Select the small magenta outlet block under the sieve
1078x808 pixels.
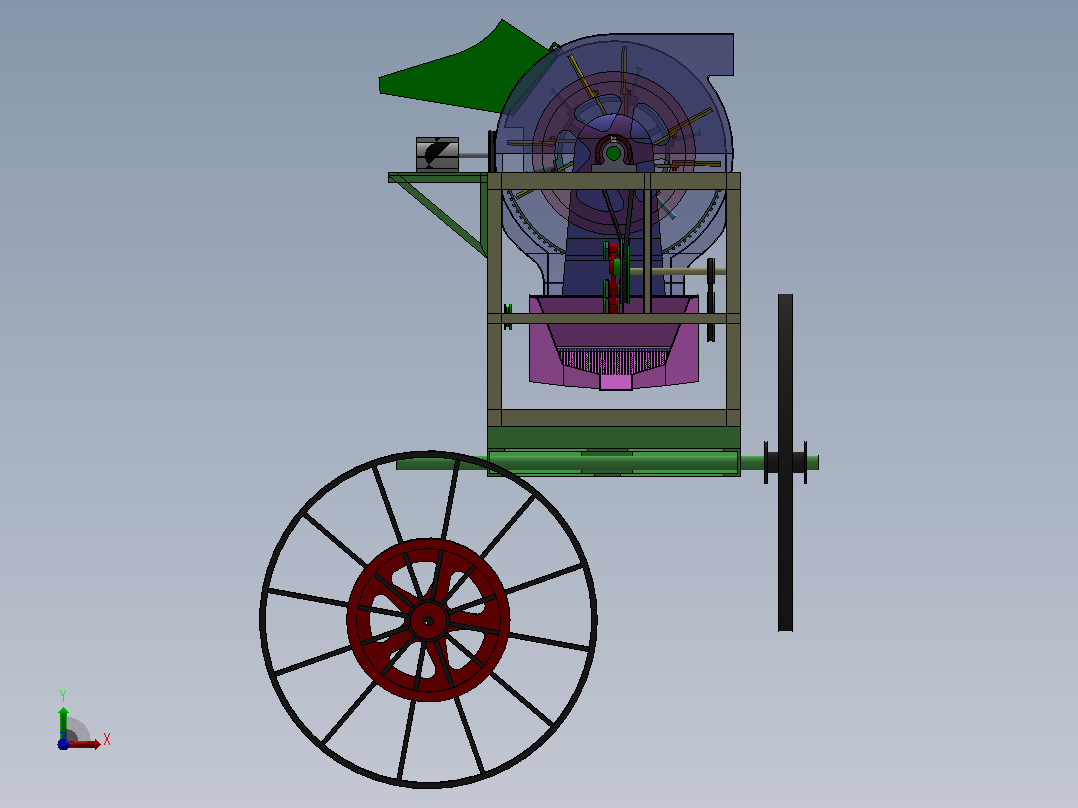[x=616, y=382]
